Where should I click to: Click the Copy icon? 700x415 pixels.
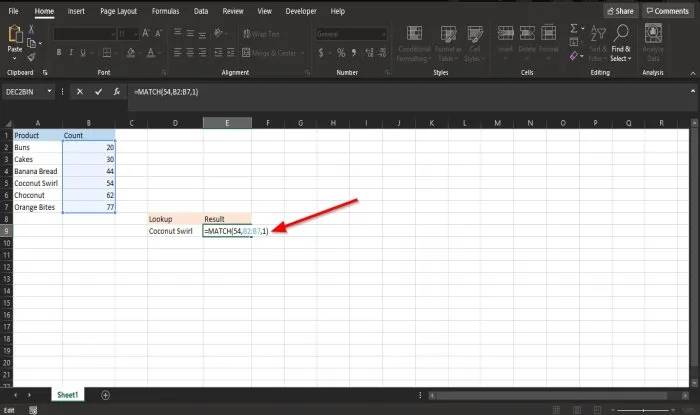[x=31, y=43]
